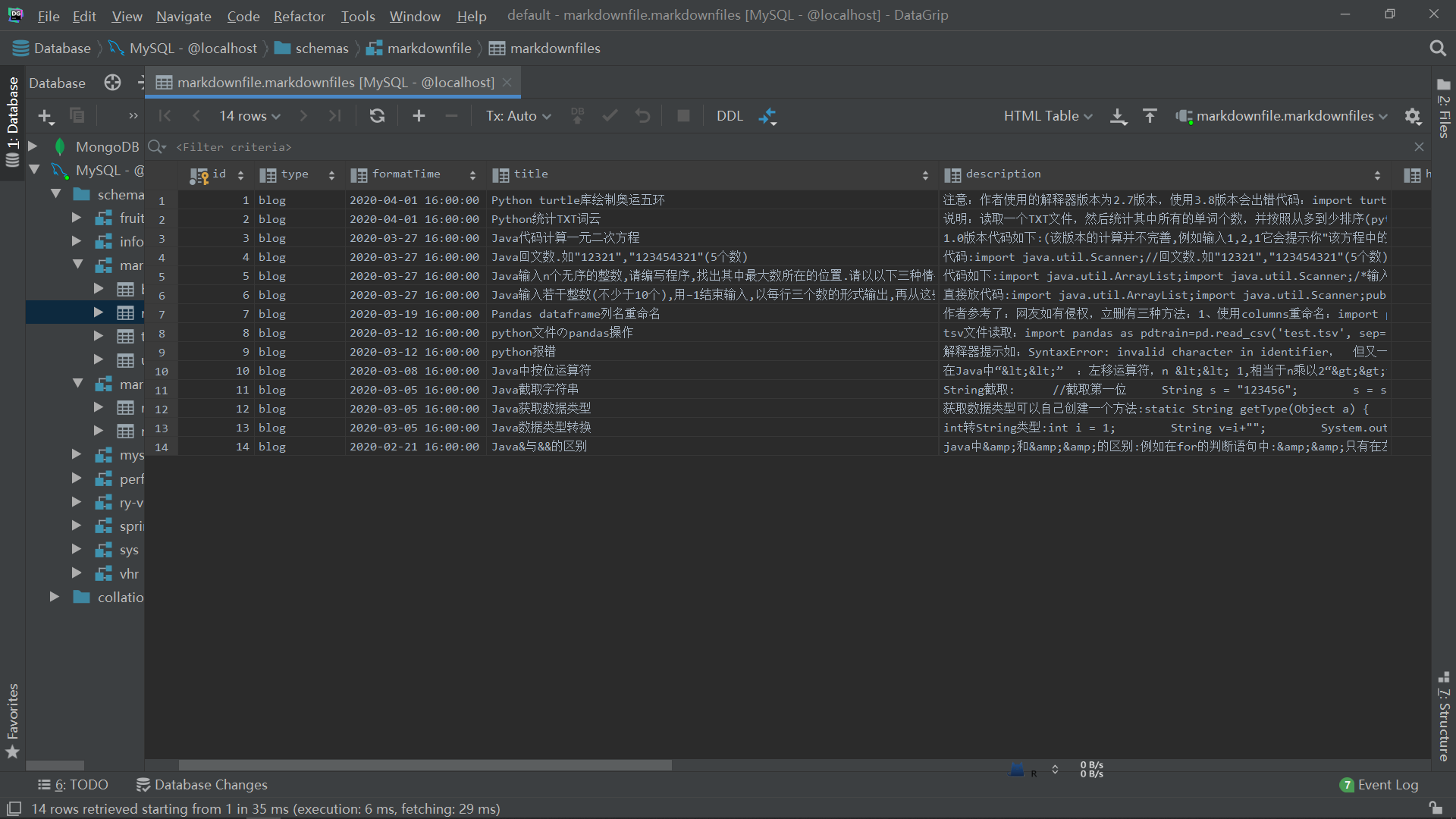This screenshot has width=1456, height=819.
Task: Show more database toolbar actions chevrons
Action: click(133, 116)
